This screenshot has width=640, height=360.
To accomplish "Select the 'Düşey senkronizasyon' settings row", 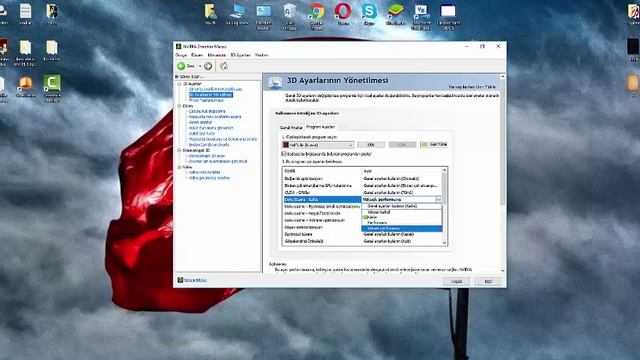I will (x=364, y=227).
